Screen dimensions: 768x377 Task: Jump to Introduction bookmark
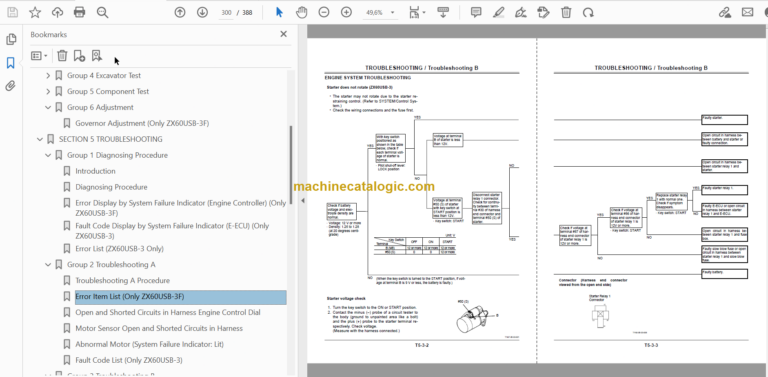pos(96,171)
